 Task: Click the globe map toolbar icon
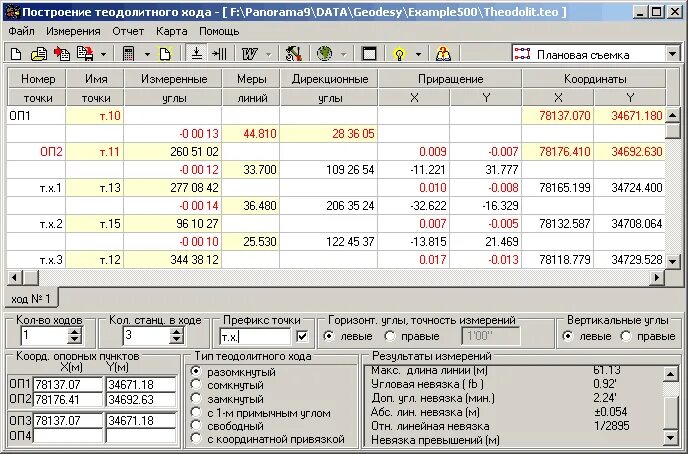click(x=324, y=54)
